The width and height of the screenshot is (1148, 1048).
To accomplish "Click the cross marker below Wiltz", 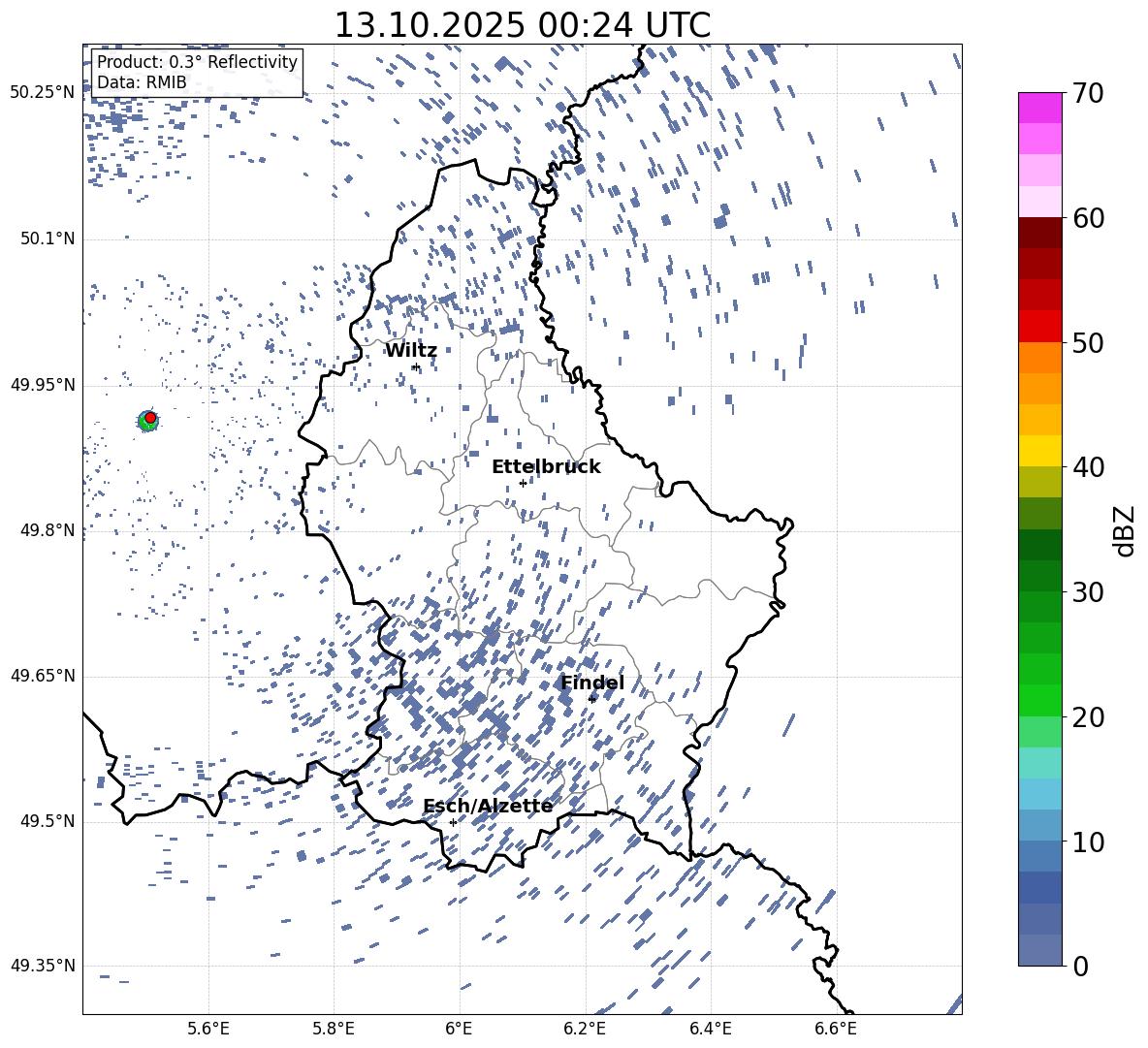I will click(x=416, y=367).
